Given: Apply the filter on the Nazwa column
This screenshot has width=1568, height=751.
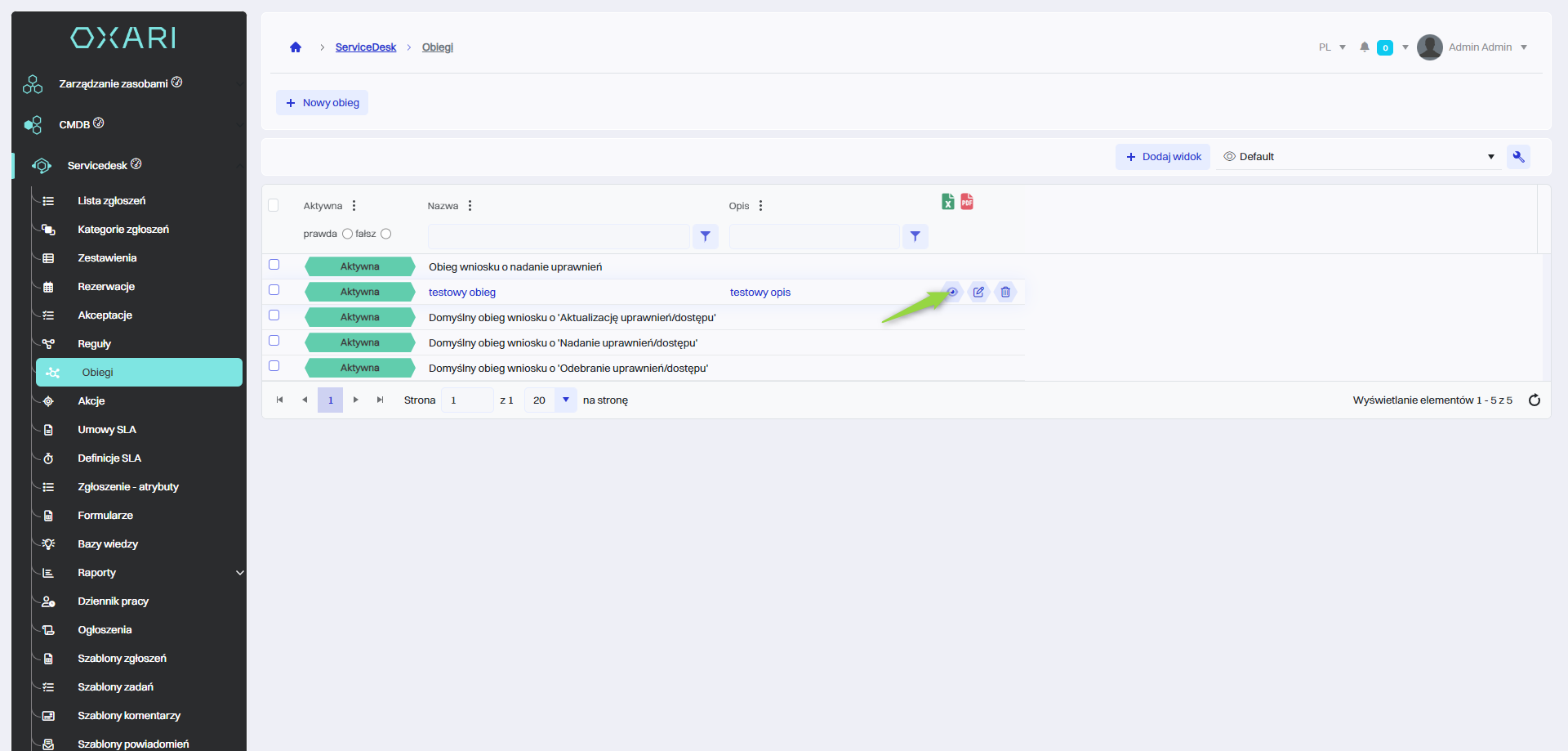Looking at the screenshot, I should click(705, 237).
